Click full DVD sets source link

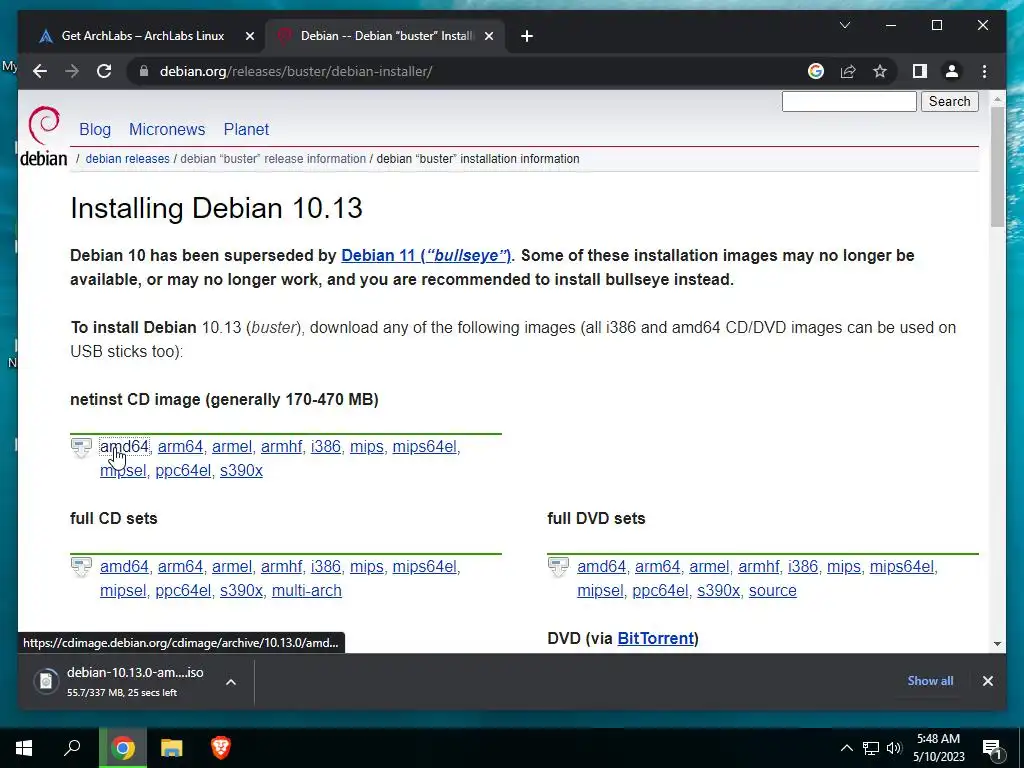pos(773,590)
